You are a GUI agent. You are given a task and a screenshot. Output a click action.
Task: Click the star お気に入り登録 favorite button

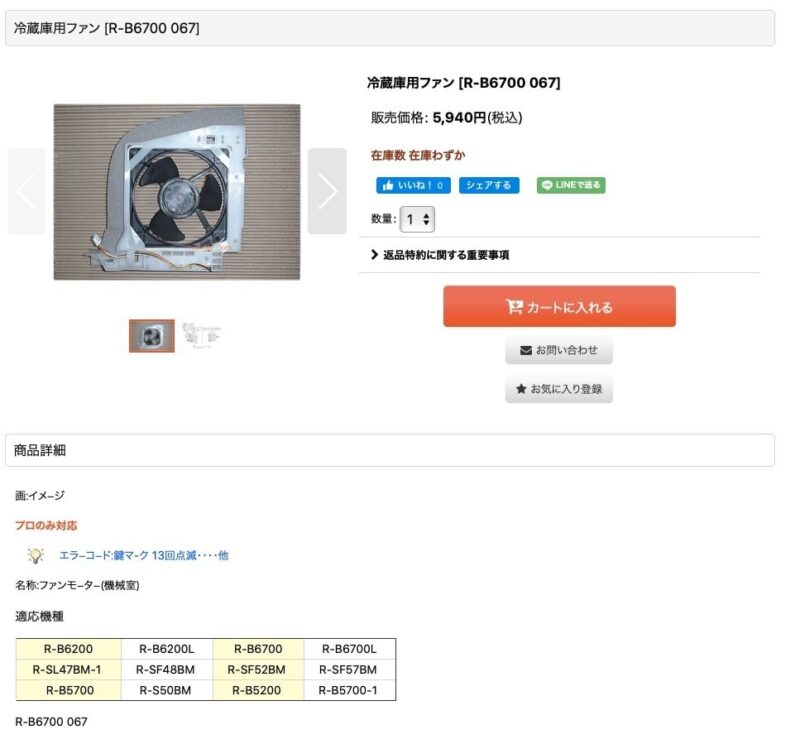point(559,389)
